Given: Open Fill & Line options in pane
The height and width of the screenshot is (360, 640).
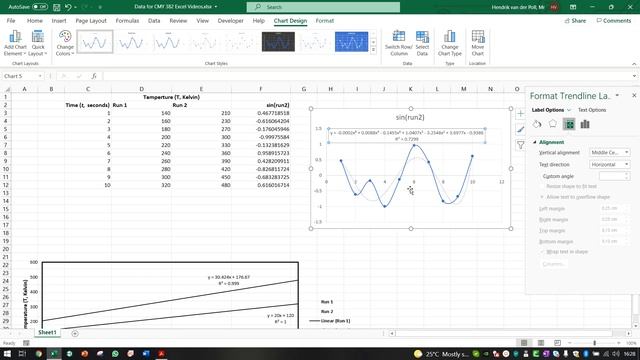Looking at the screenshot, I should point(537,124).
